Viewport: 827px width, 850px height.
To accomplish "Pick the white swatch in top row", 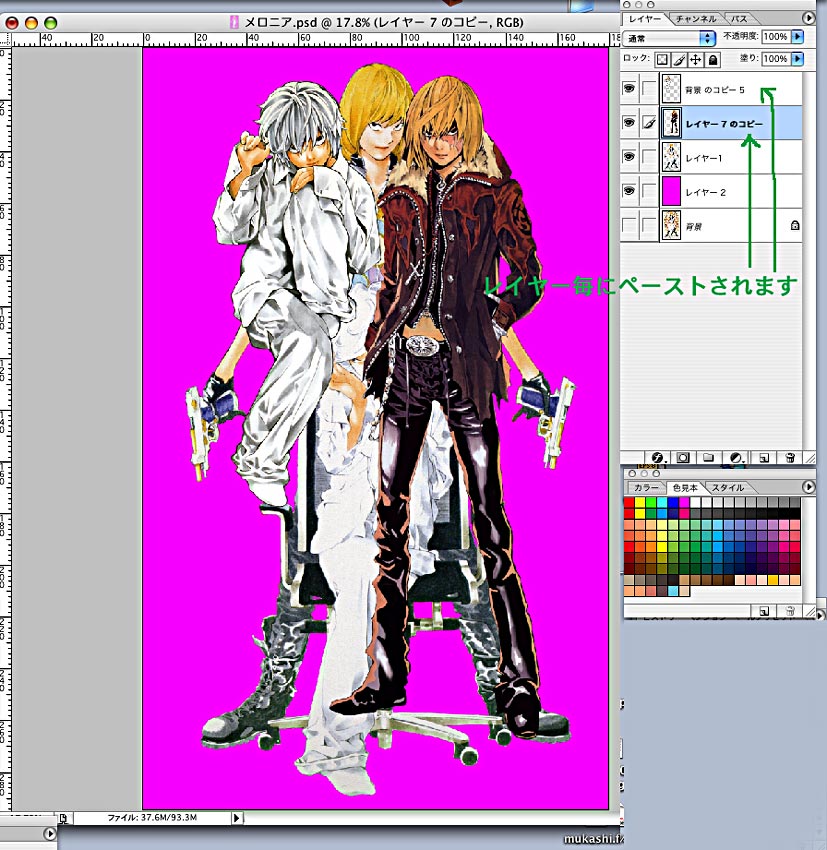I will (695, 502).
